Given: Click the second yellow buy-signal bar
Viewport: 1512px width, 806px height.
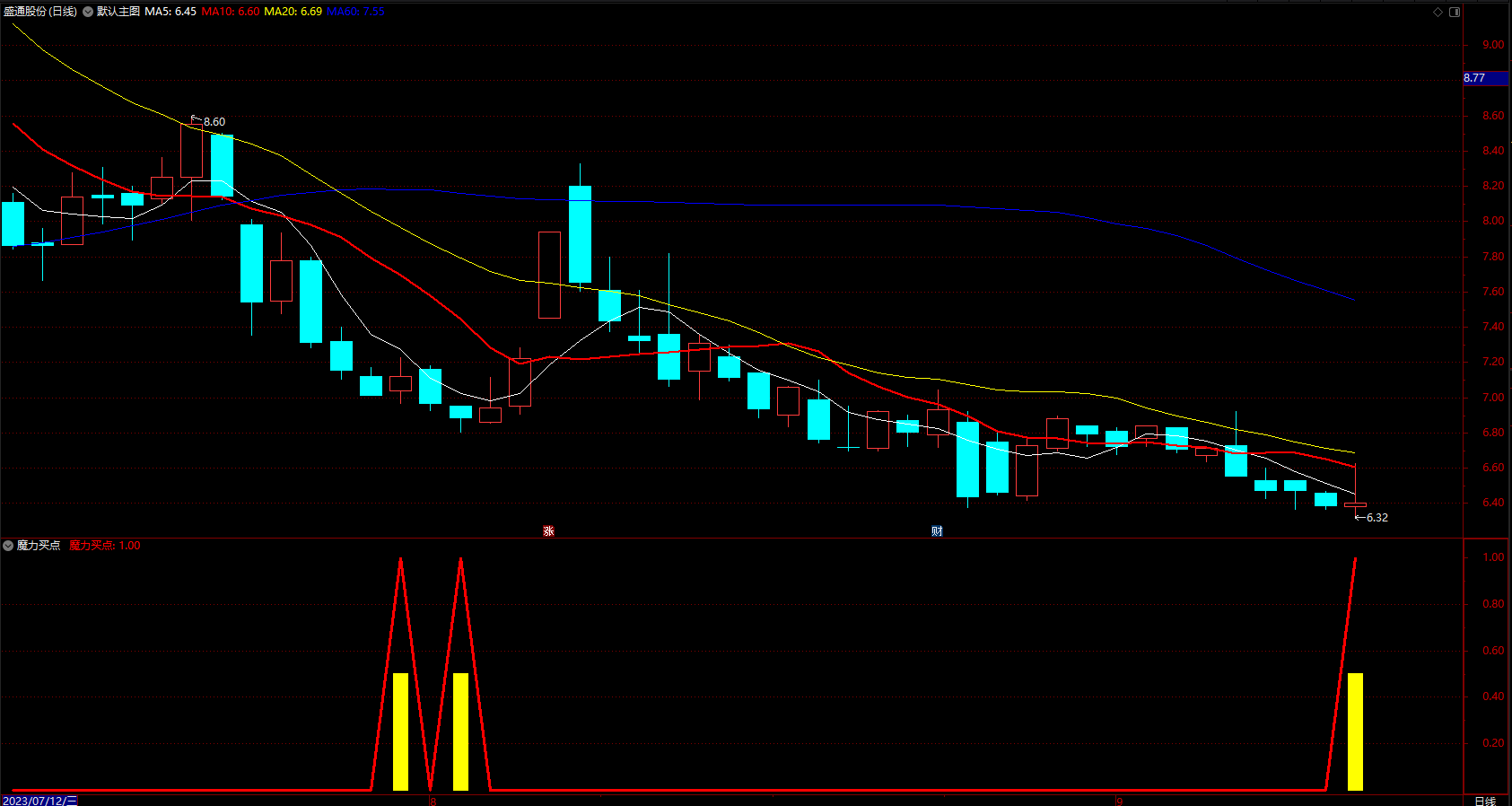Looking at the screenshot, I should 460,732.
